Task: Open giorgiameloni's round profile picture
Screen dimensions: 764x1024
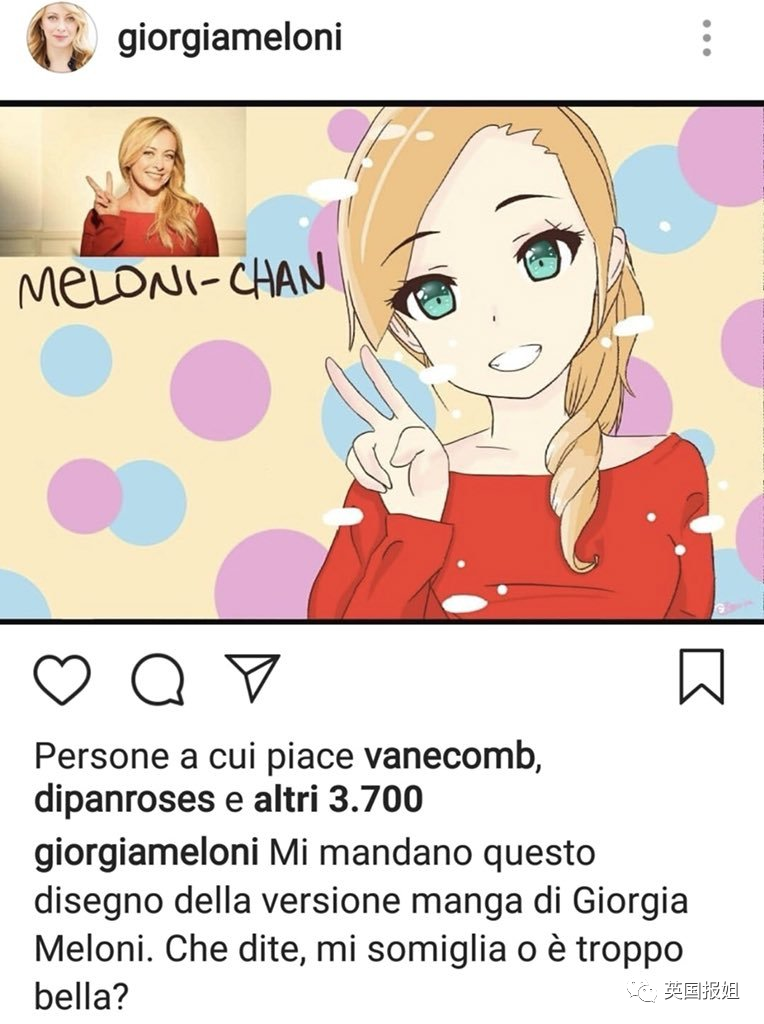Action: [x=61, y=37]
